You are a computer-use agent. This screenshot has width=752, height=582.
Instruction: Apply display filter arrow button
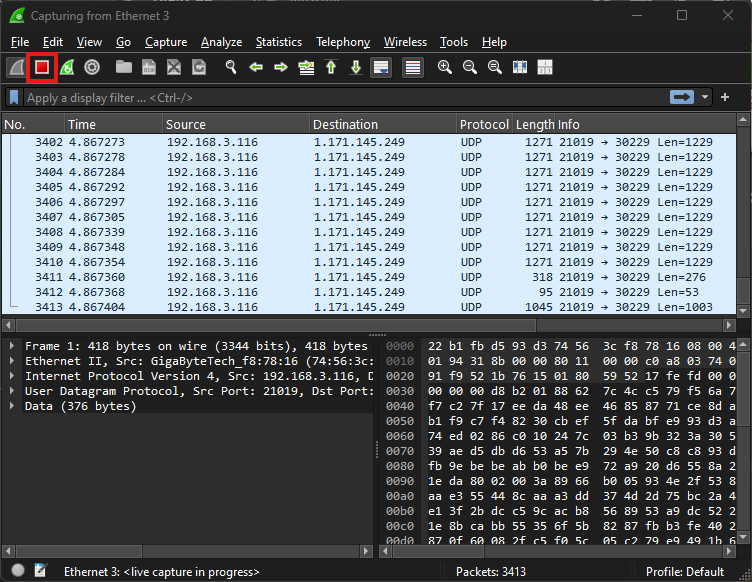(x=682, y=98)
